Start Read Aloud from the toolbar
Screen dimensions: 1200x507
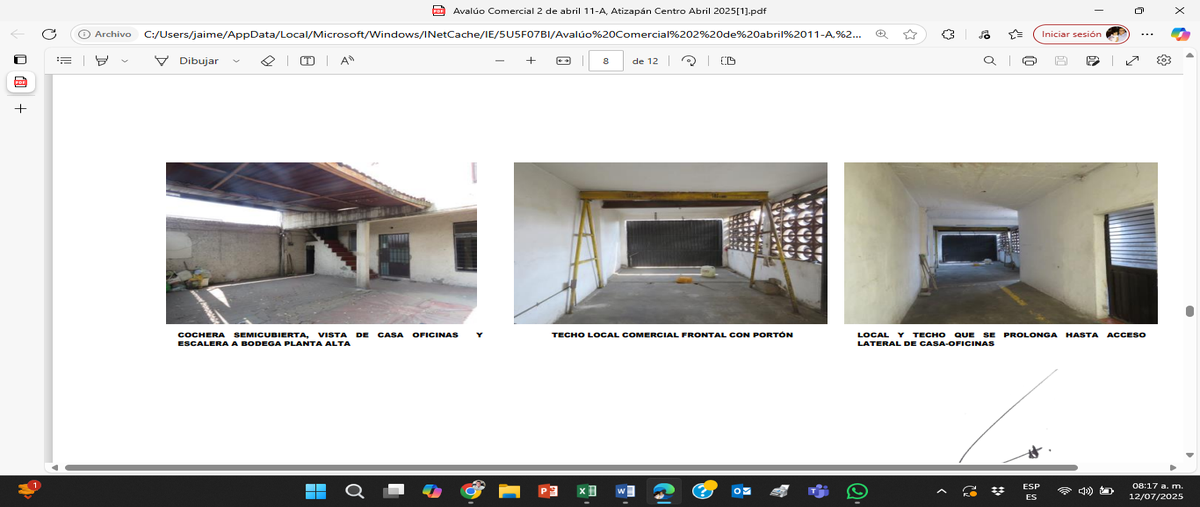click(347, 60)
